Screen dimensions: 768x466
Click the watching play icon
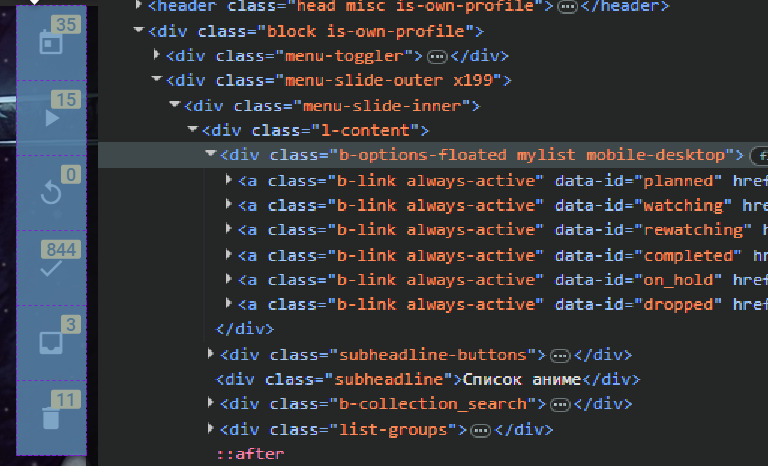coord(52,118)
